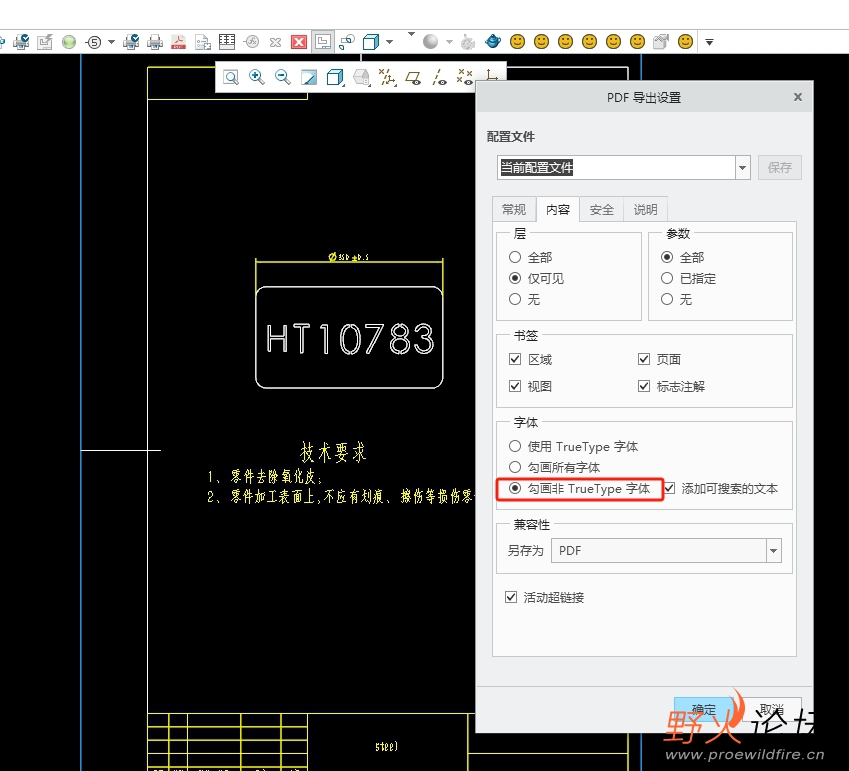The width and height of the screenshot is (849, 771).
Task: Click the 另存为 dropdown arrow button
Action: tap(774, 551)
